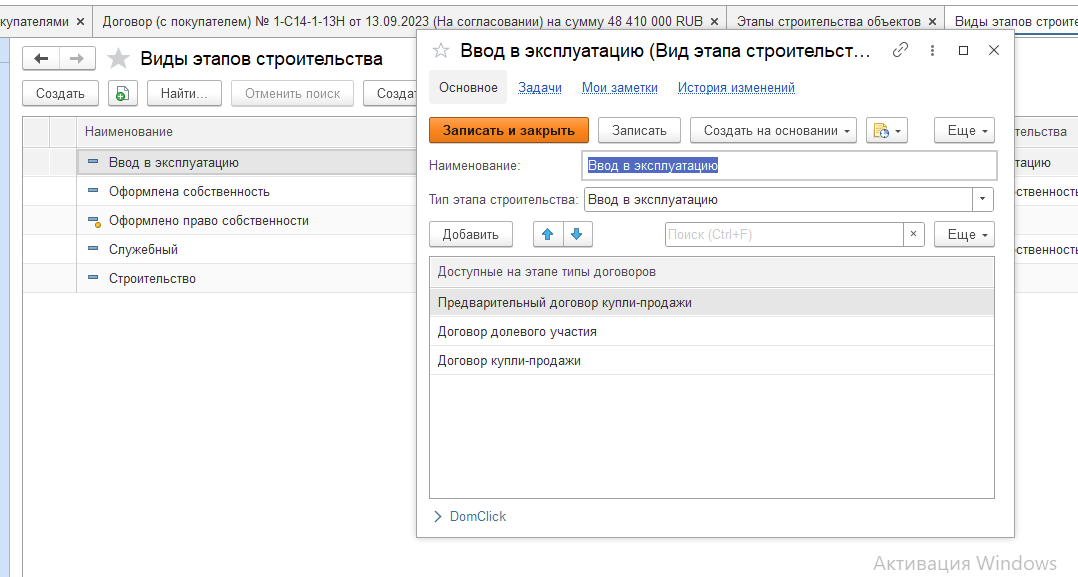1078x577 pixels.
Task: Star the Виды этапов строительства list
Action: (119, 59)
